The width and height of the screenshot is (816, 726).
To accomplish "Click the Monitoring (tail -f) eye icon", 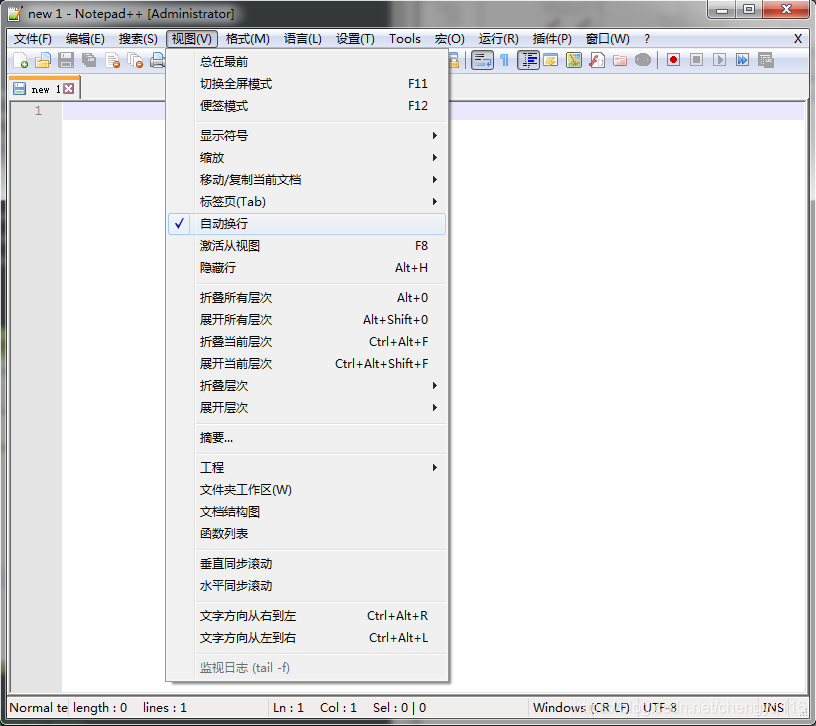I will (x=643, y=60).
